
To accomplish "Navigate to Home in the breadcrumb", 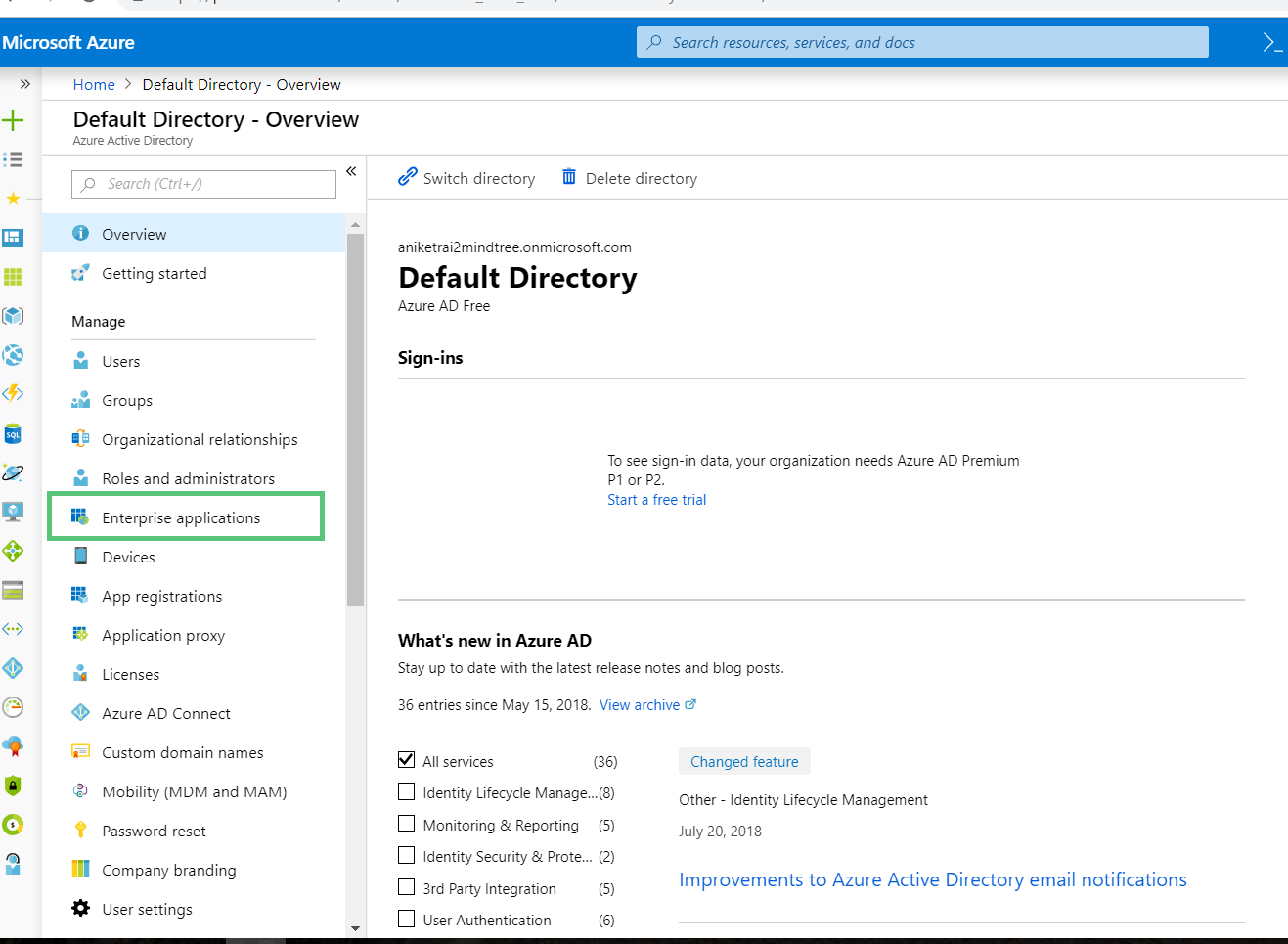I will click(x=94, y=85).
